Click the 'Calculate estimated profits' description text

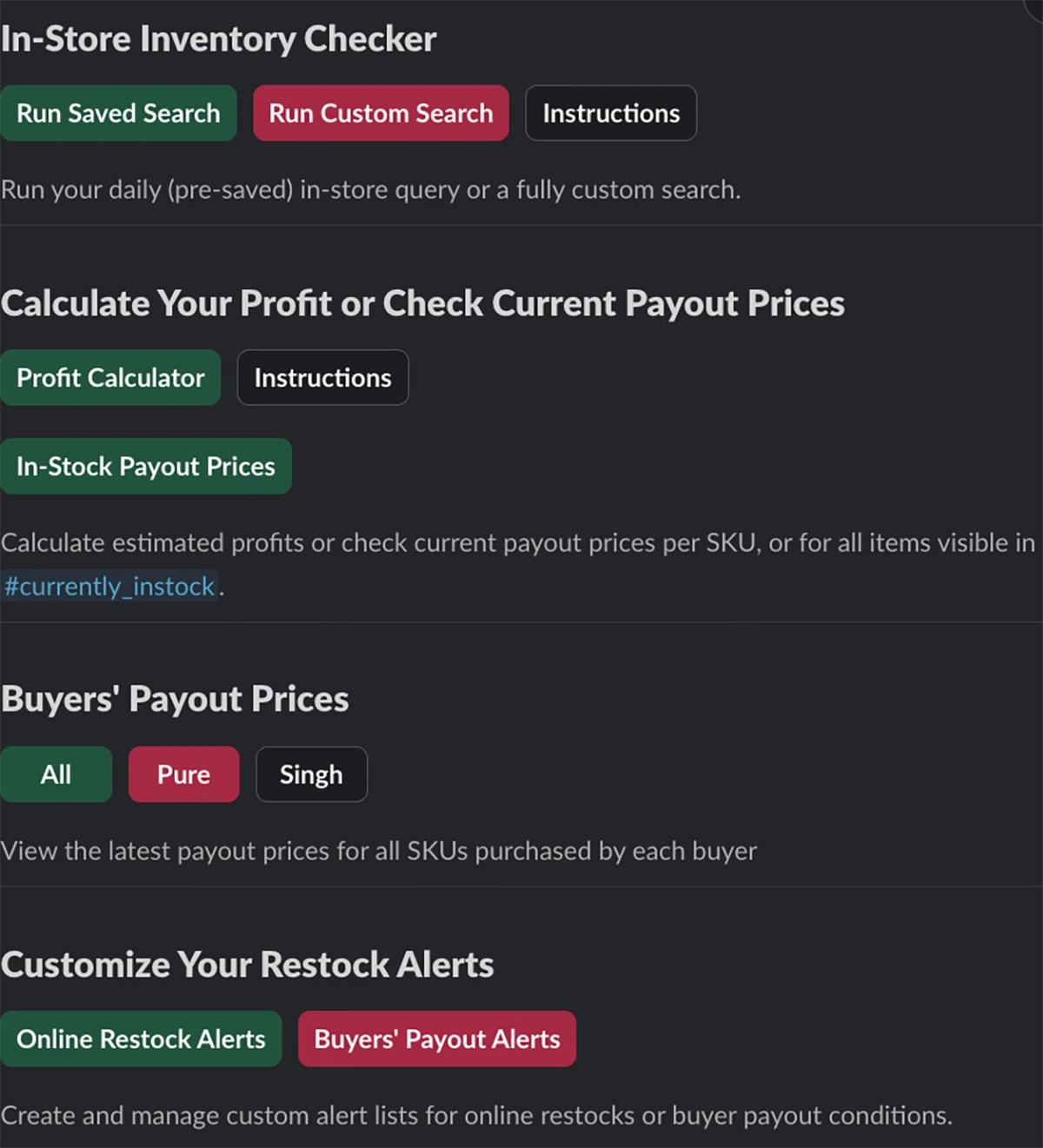(x=518, y=543)
